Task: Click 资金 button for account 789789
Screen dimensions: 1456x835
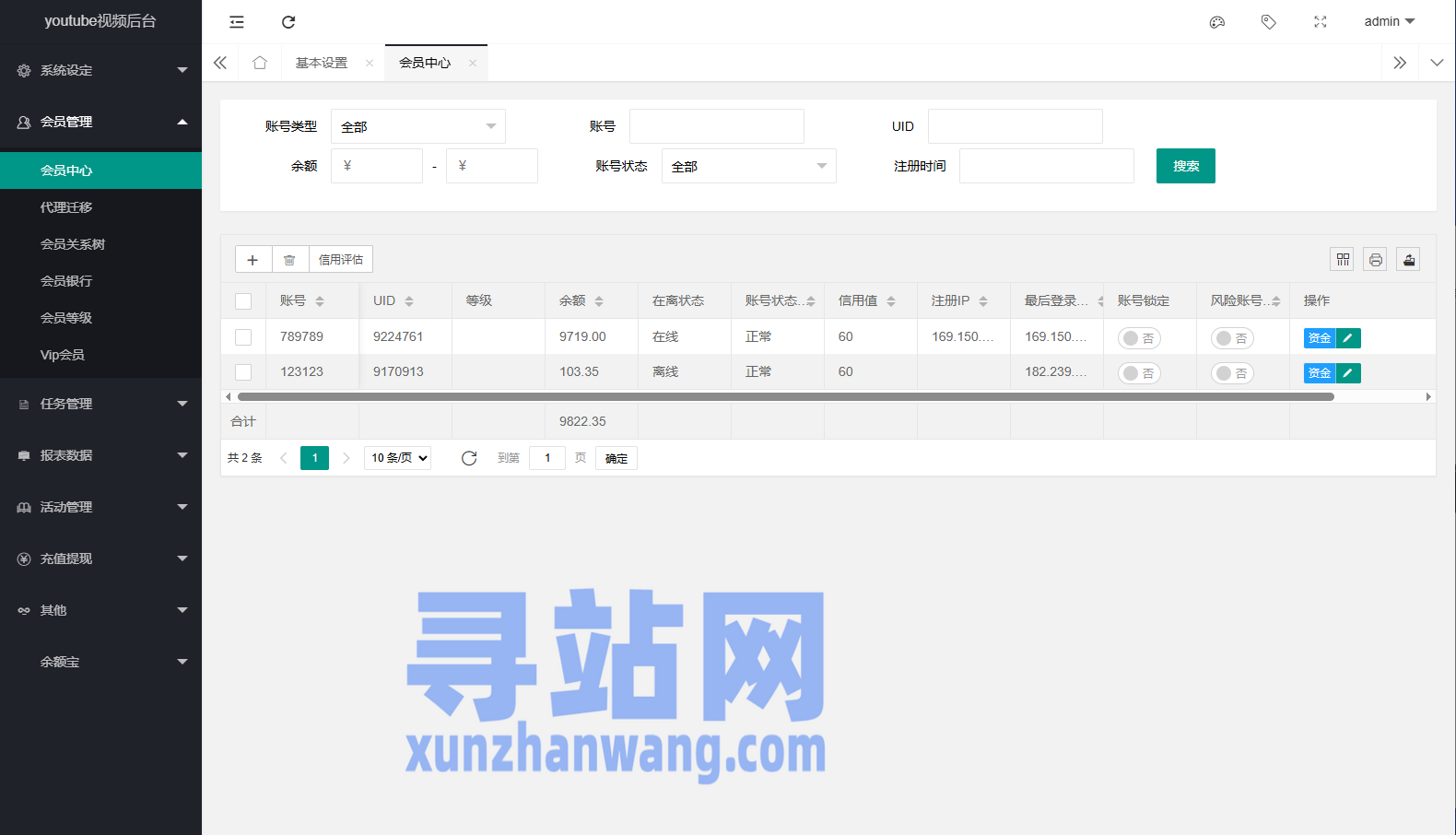Action: click(1320, 338)
